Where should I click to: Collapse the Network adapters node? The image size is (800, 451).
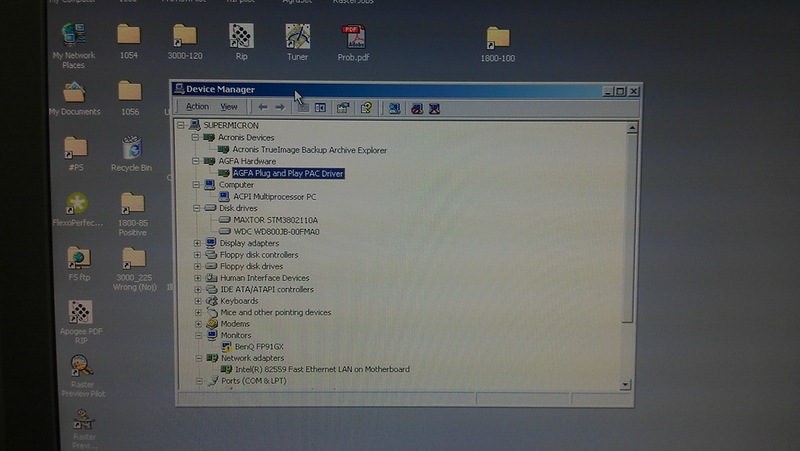198,358
